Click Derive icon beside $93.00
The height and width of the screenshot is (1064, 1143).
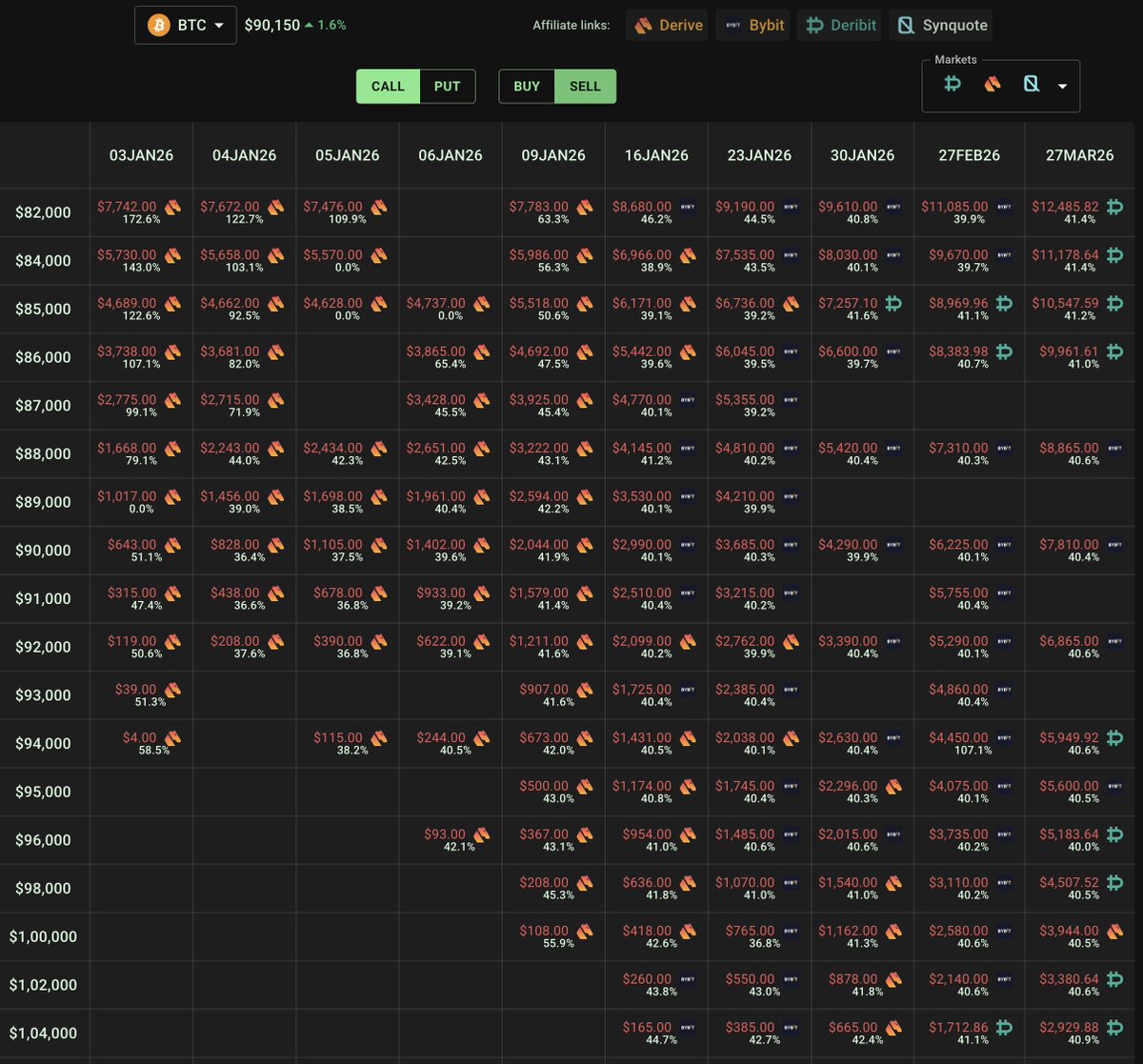(x=481, y=834)
